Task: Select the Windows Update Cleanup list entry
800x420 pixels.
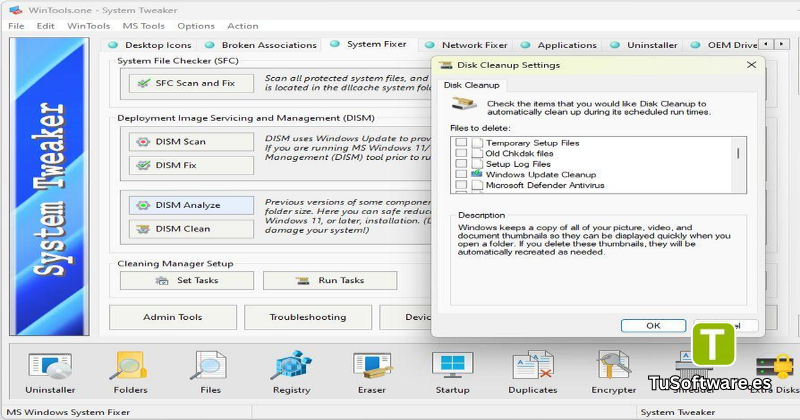Action: click(x=541, y=175)
